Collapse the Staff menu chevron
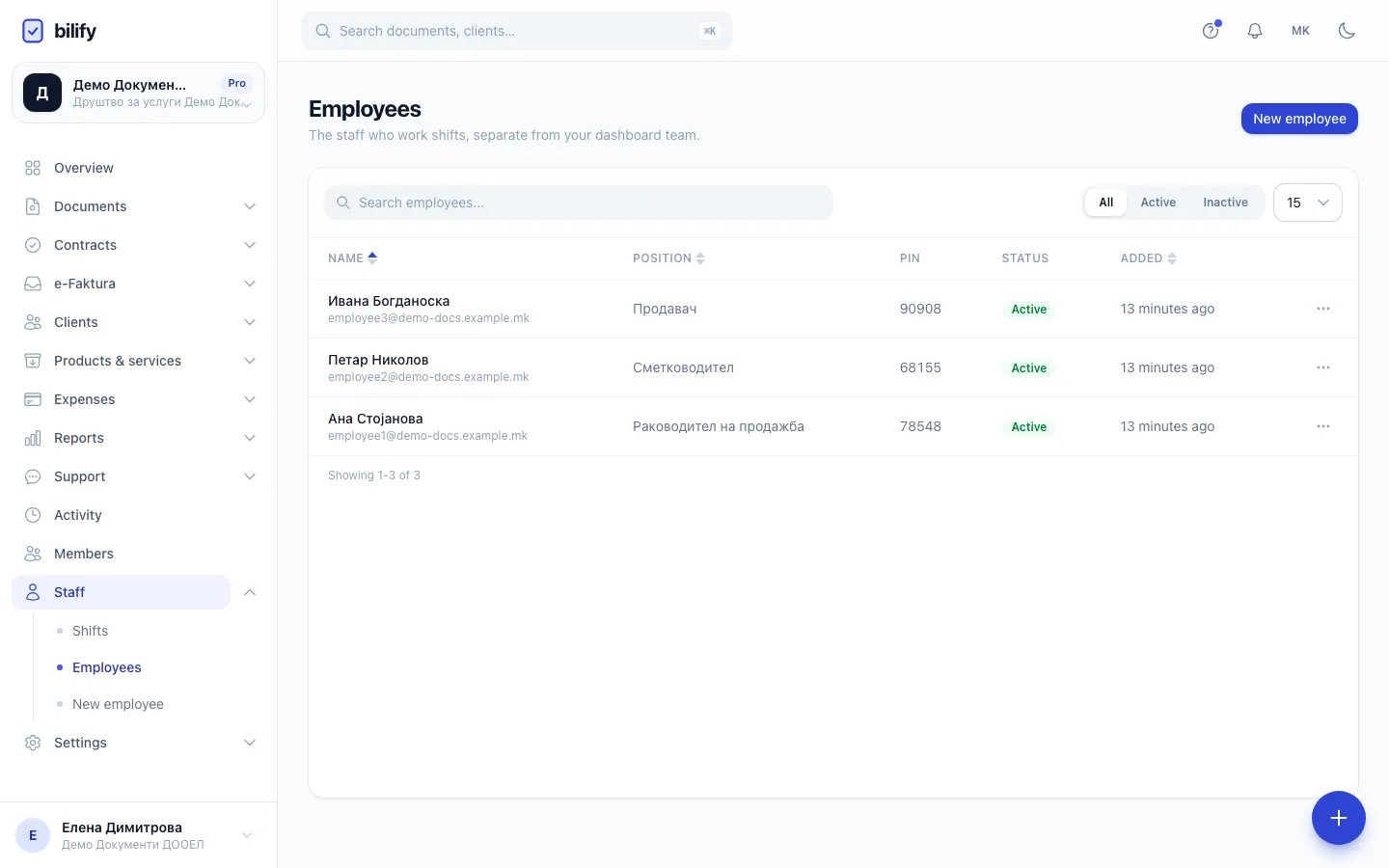Viewport: 1389px width, 868px height. point(250,592)
